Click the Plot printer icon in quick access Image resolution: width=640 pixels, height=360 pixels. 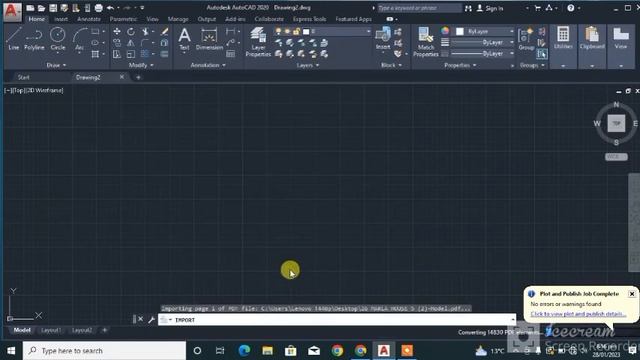click(x=98, y=8)
